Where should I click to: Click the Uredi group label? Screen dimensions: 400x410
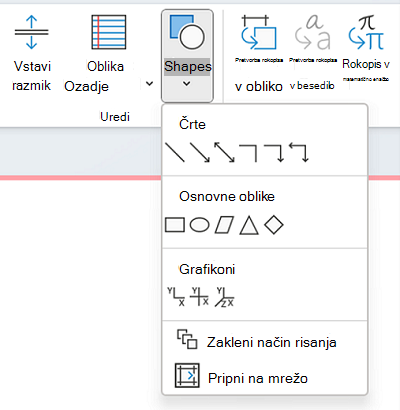(x=115, y=117)
